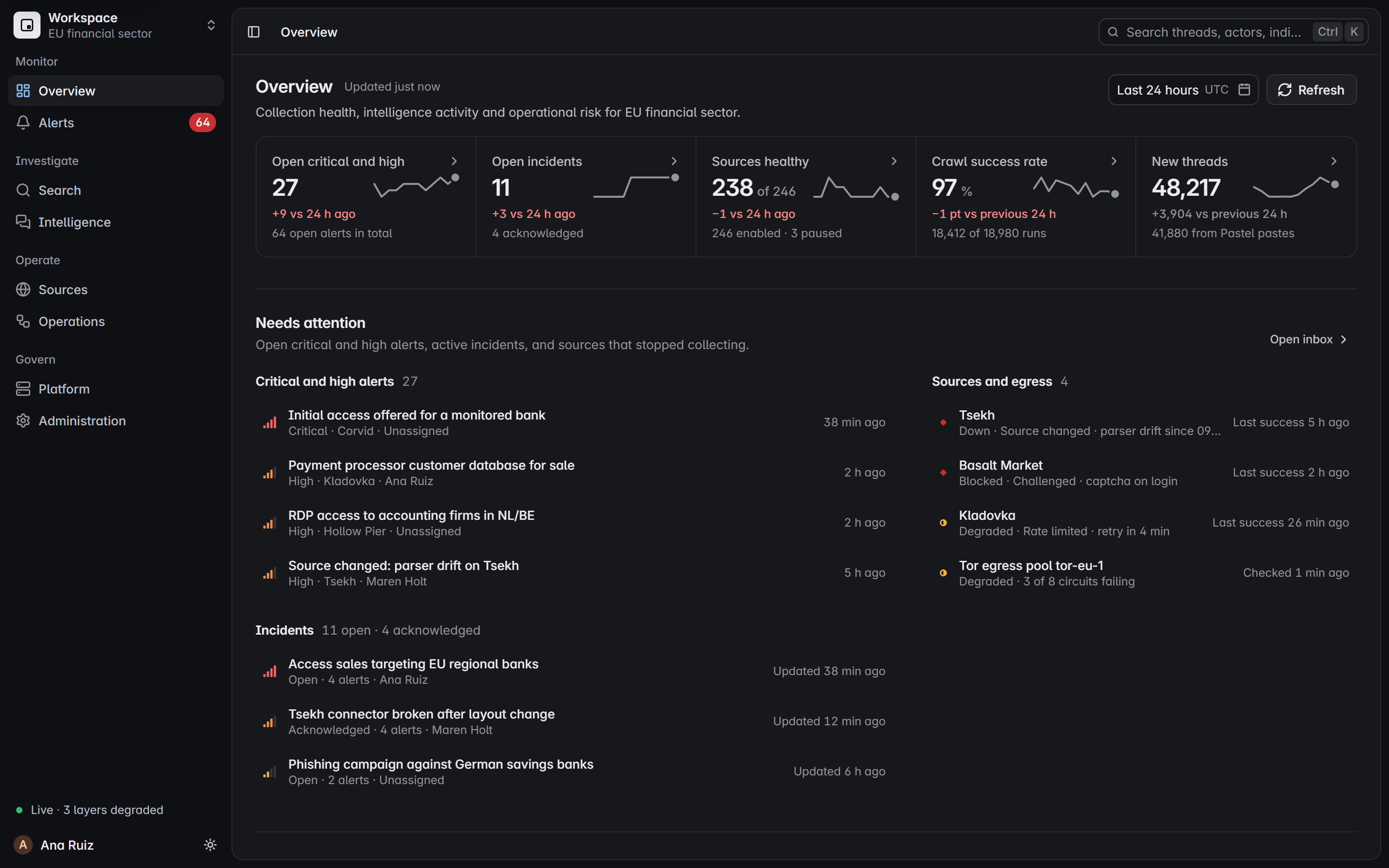Click '41,880 from Pastel pastes' text
1389x868 pixels.
pyautogui.click(x=1223, y=233)
